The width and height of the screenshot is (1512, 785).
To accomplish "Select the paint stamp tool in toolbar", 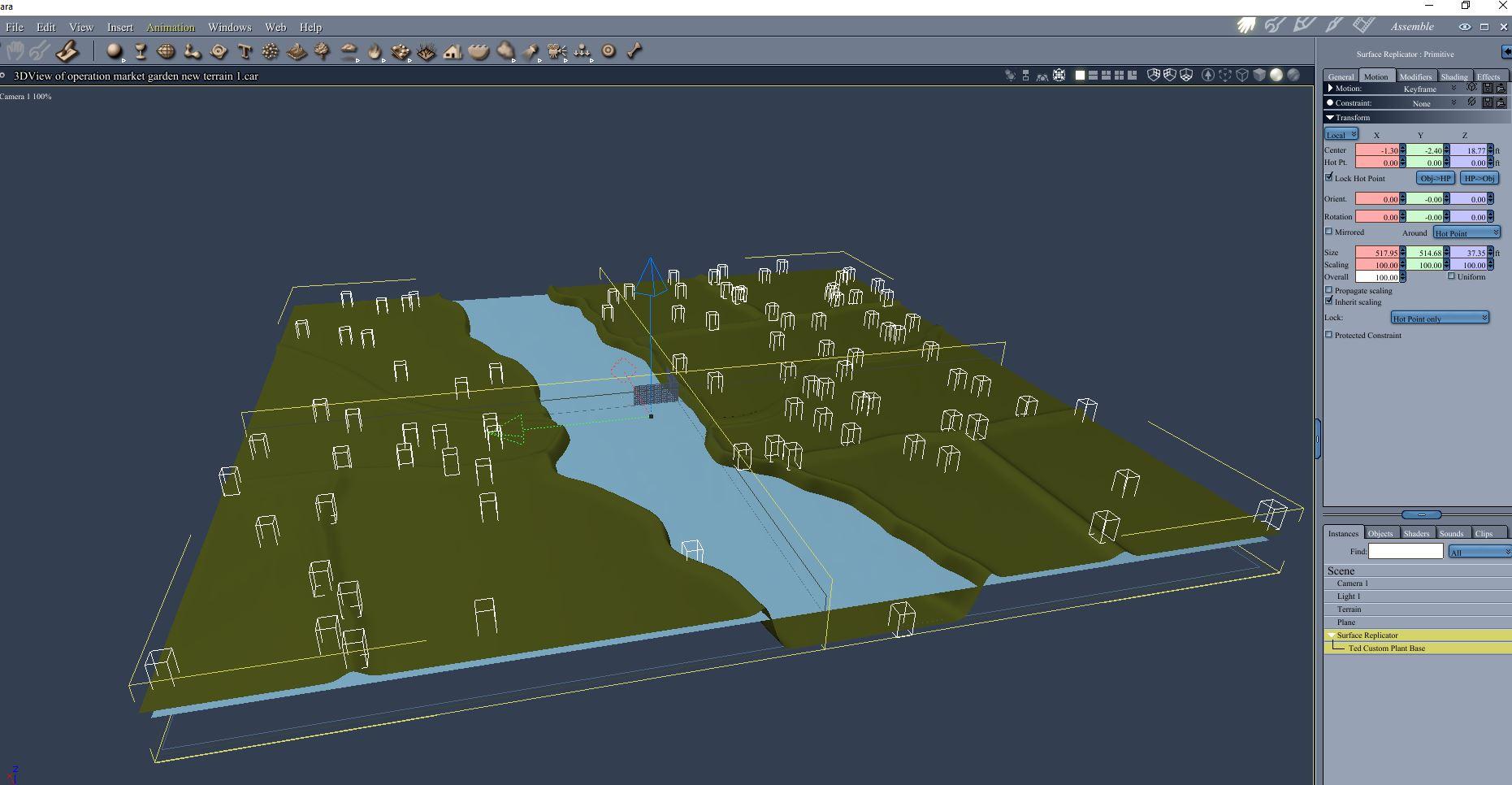I will [67, 51].
